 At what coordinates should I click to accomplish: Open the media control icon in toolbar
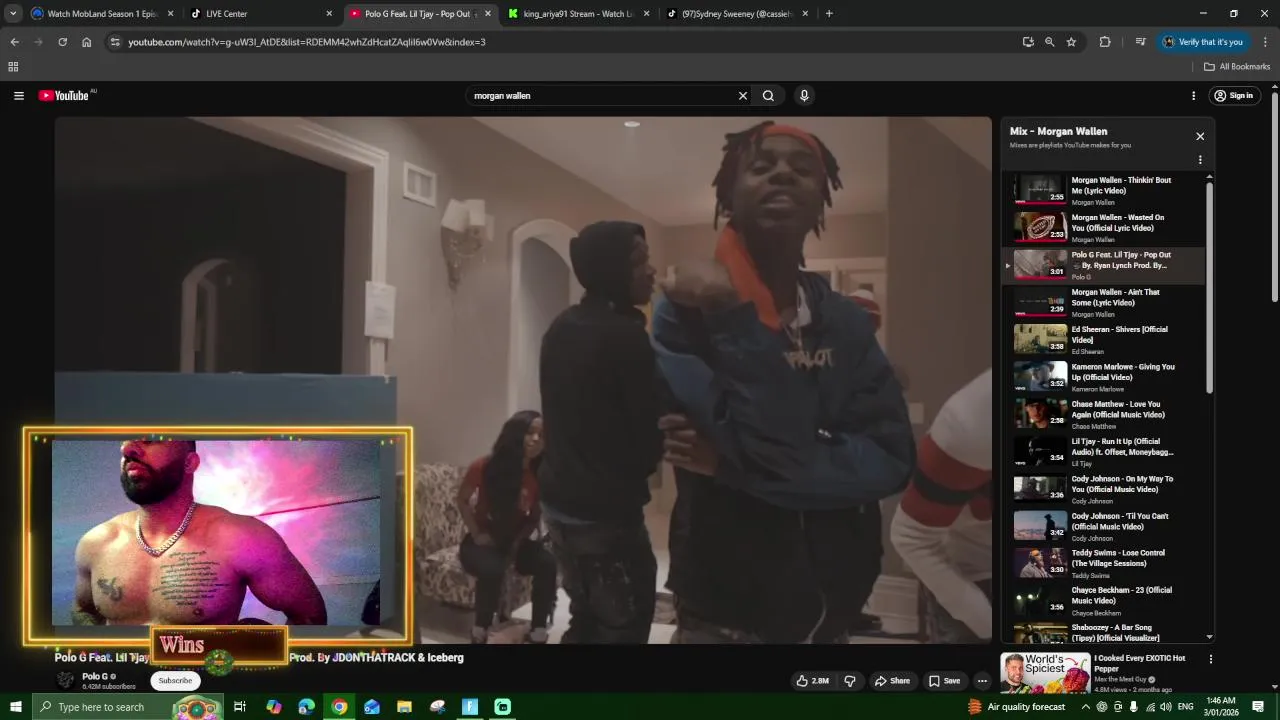coord(1140,42)
